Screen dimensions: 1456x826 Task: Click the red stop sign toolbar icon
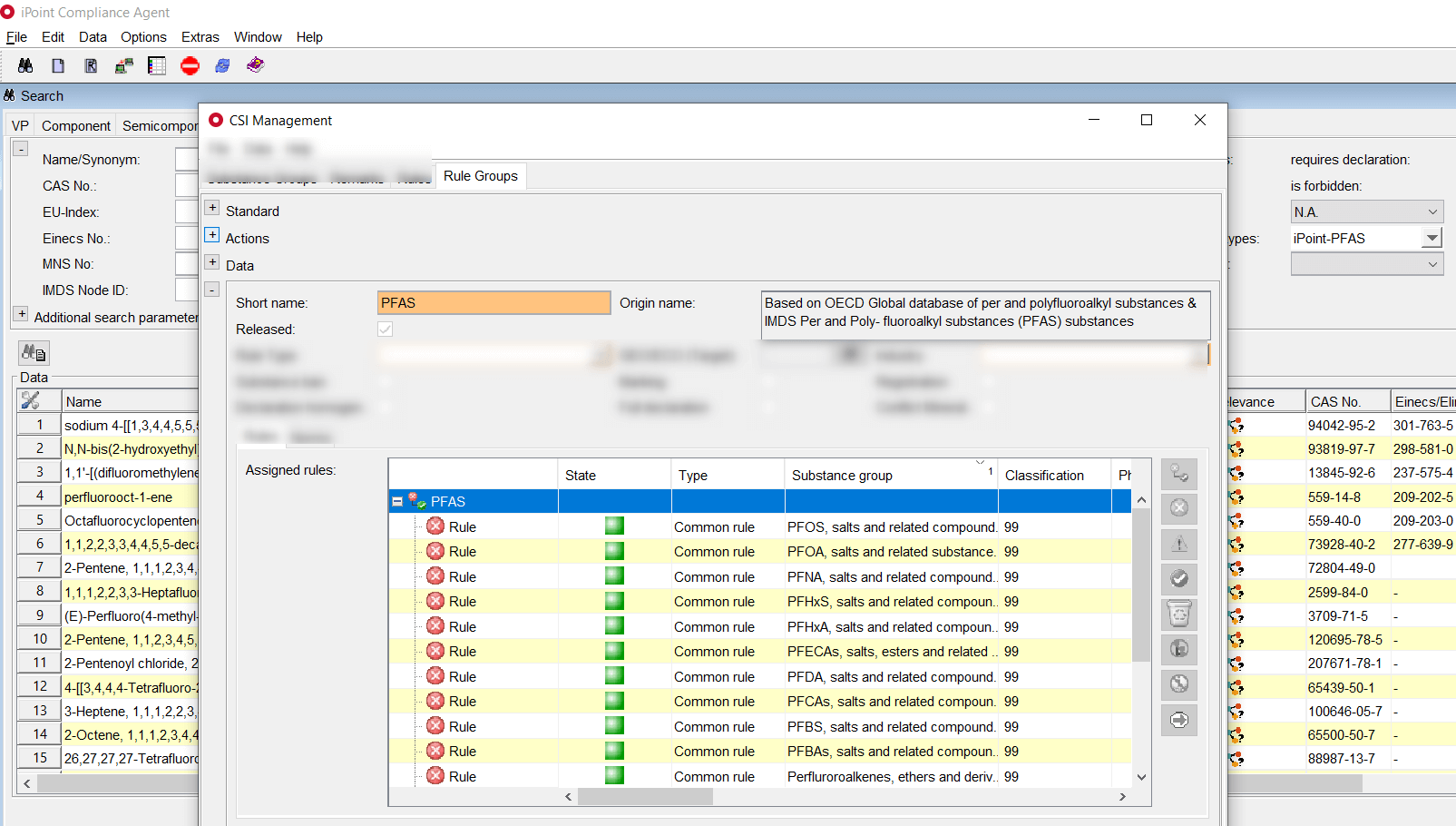point(190,65)
